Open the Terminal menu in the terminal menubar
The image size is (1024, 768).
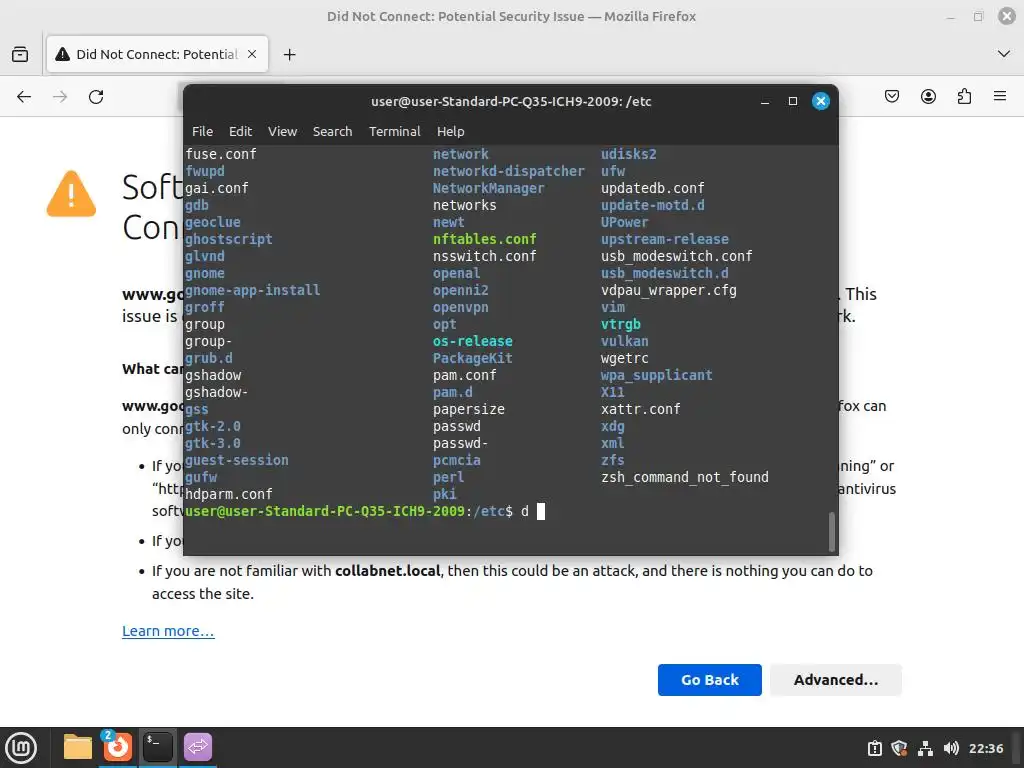pyautogui.click(x=394, y=131)
